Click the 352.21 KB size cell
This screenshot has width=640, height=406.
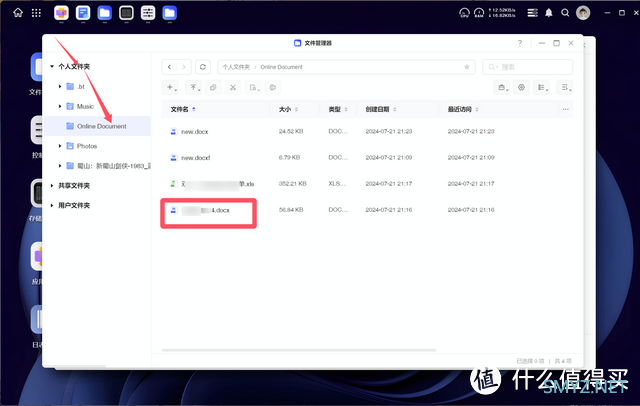pos(292,184)
